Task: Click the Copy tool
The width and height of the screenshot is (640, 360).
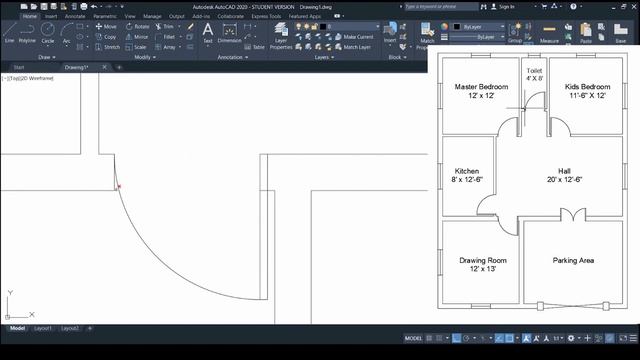Action: coord(106,37)
